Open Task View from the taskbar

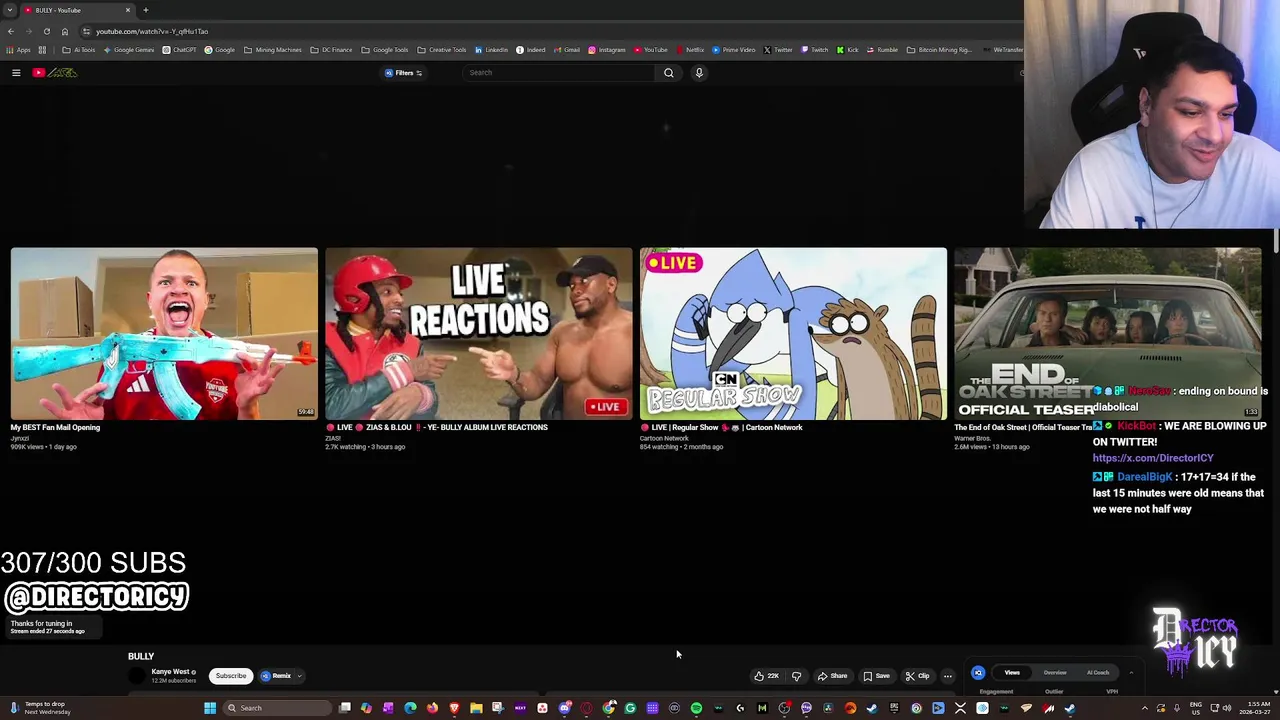pyautogui.click(x=344, y=708)
